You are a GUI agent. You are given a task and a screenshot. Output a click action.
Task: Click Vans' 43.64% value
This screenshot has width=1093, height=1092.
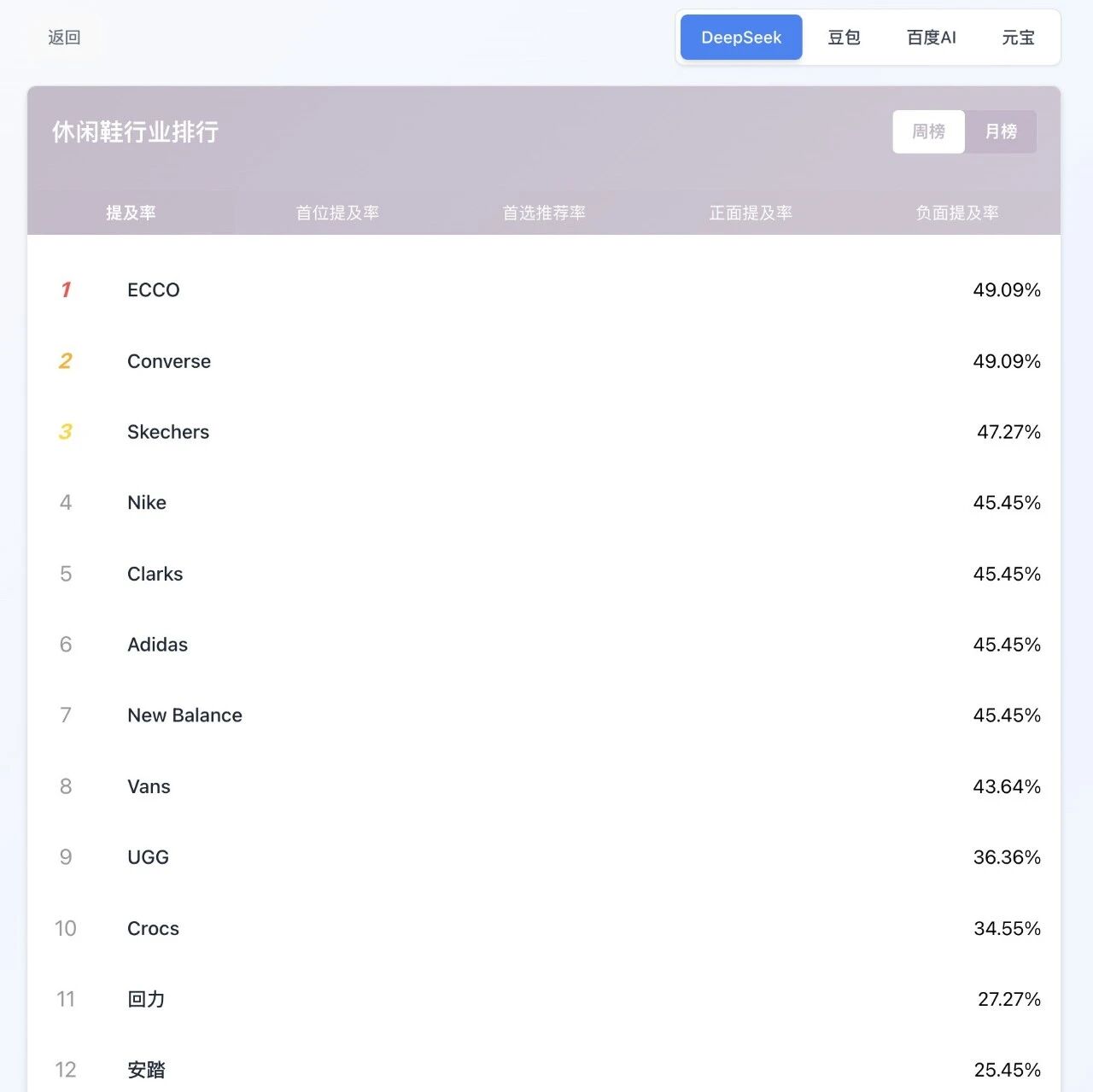coord(1007,786)
